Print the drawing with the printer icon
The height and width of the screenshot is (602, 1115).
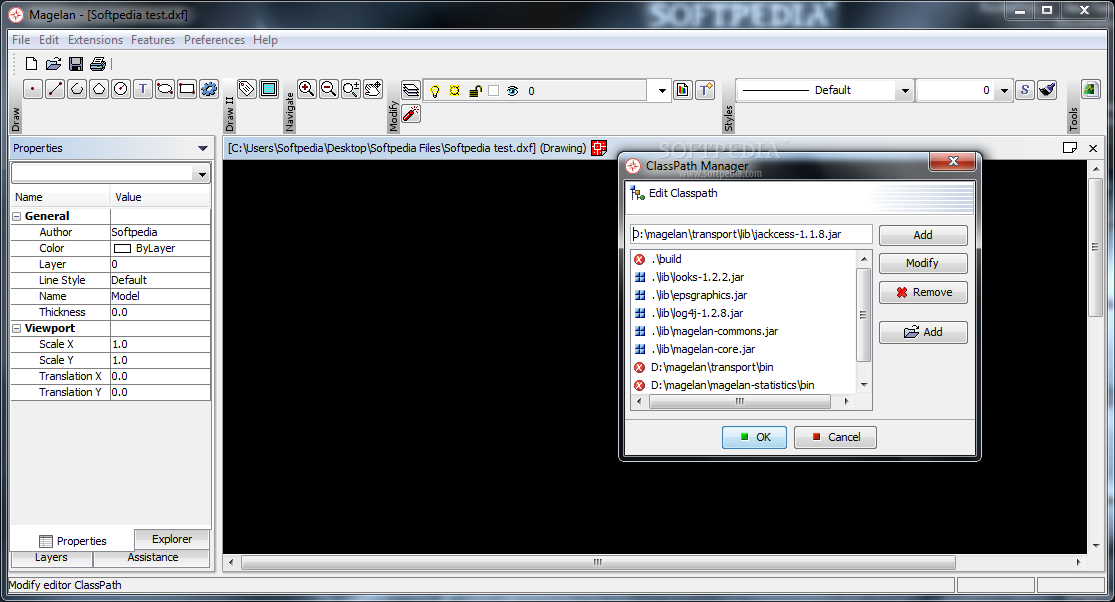coord(98,64)
